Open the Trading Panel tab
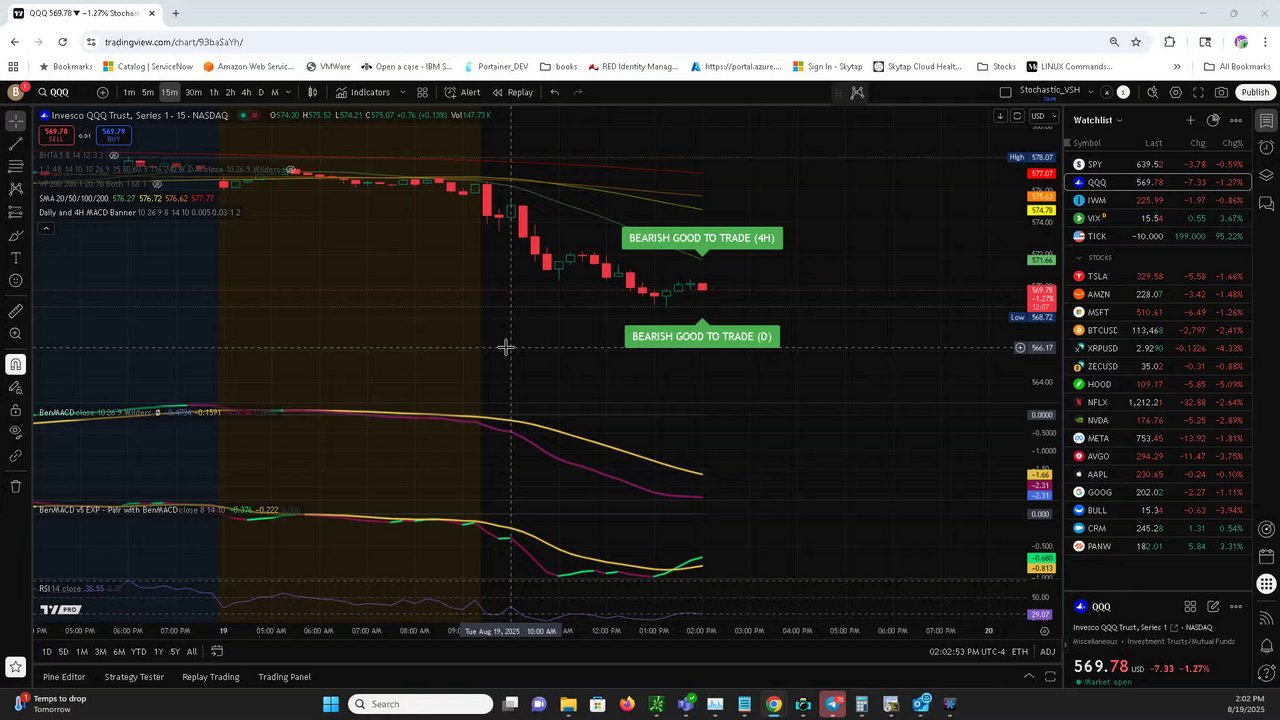The height and width of the screenshot is (720, 1280). (284, 677)
